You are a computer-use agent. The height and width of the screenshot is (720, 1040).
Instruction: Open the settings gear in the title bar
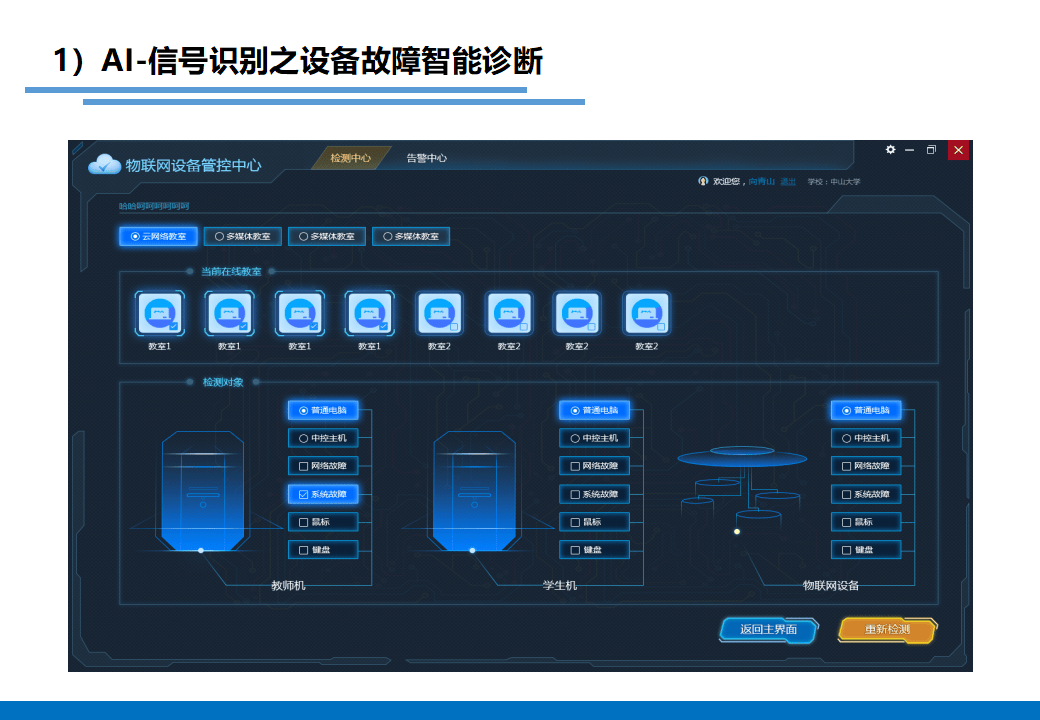890,150
